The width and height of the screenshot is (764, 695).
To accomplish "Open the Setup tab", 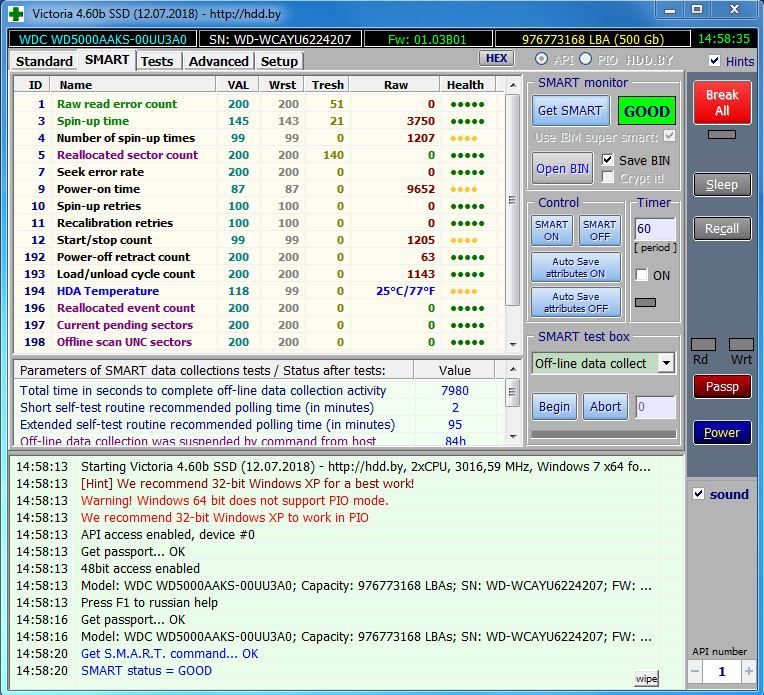I will point(279,61).
